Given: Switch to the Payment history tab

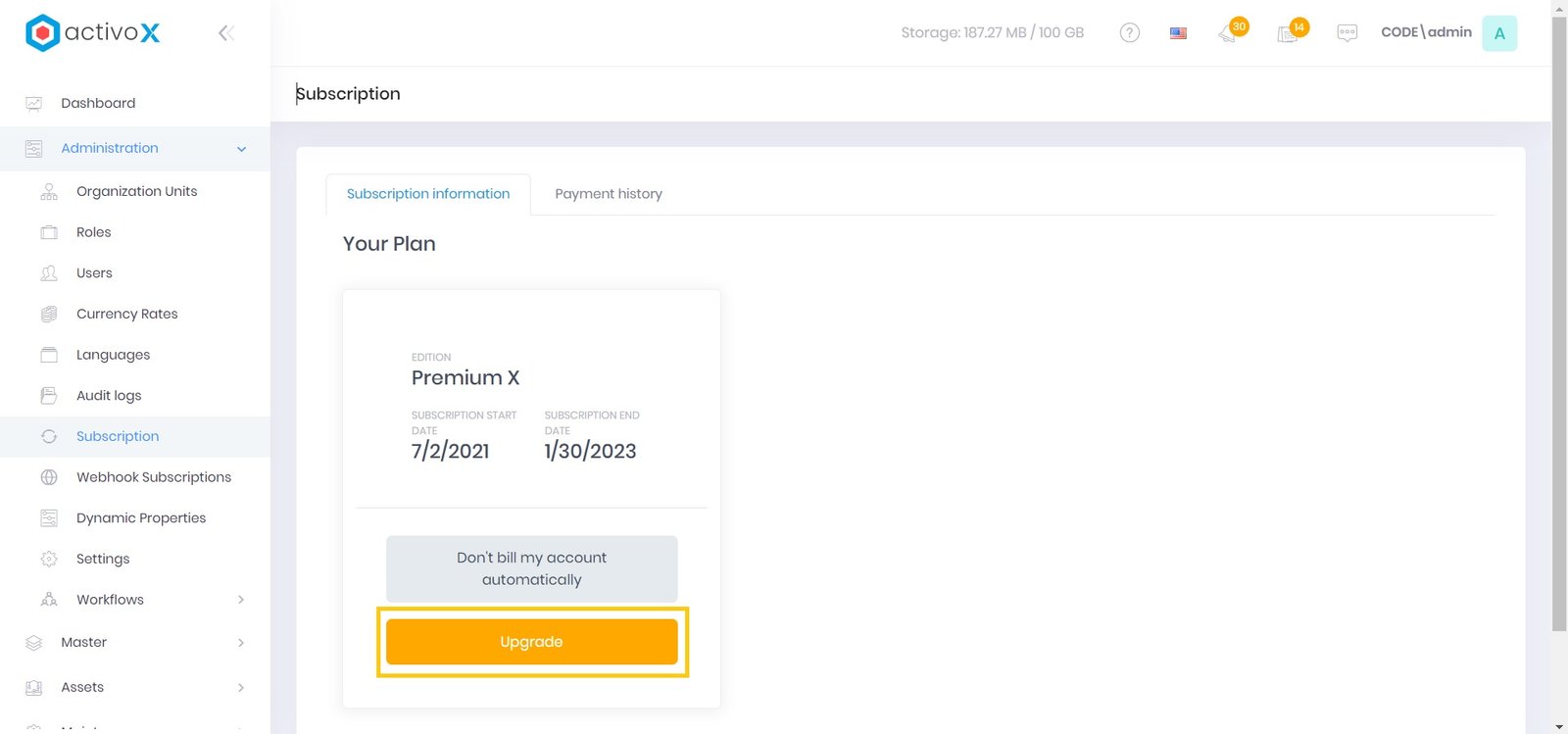Looking at the screenshot, I should click(x=608, y=194).
